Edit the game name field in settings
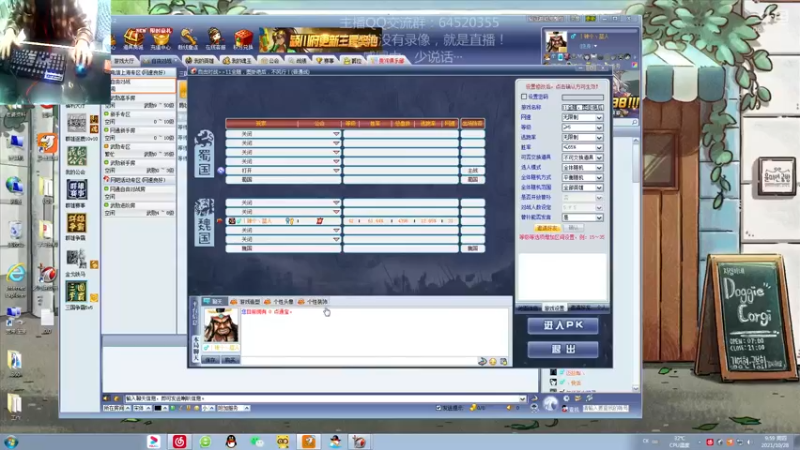 [x=582, y=107]
